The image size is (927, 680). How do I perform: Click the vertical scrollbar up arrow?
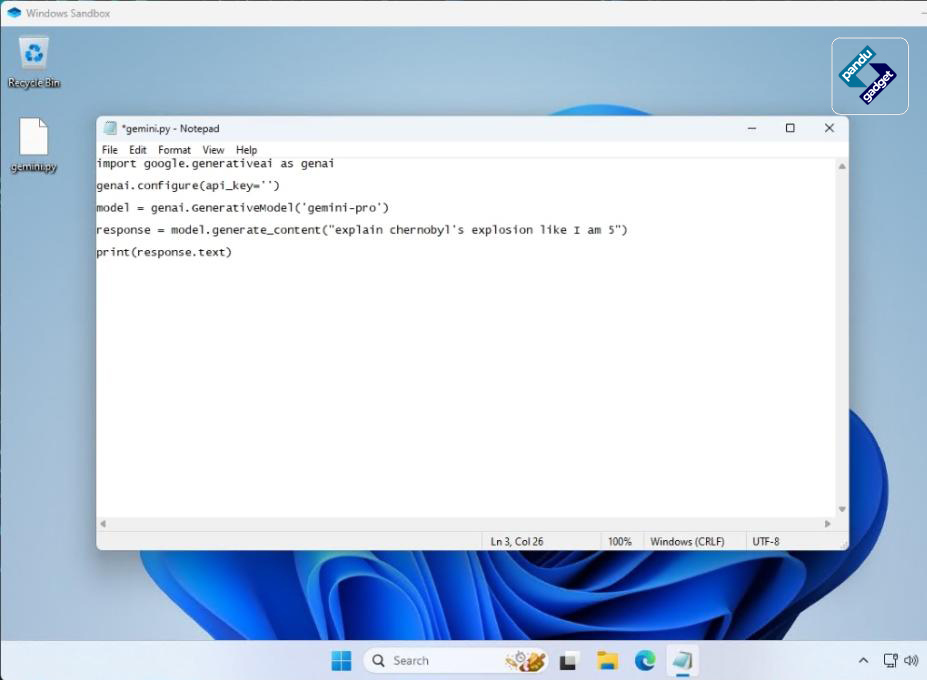coord(842,166)
